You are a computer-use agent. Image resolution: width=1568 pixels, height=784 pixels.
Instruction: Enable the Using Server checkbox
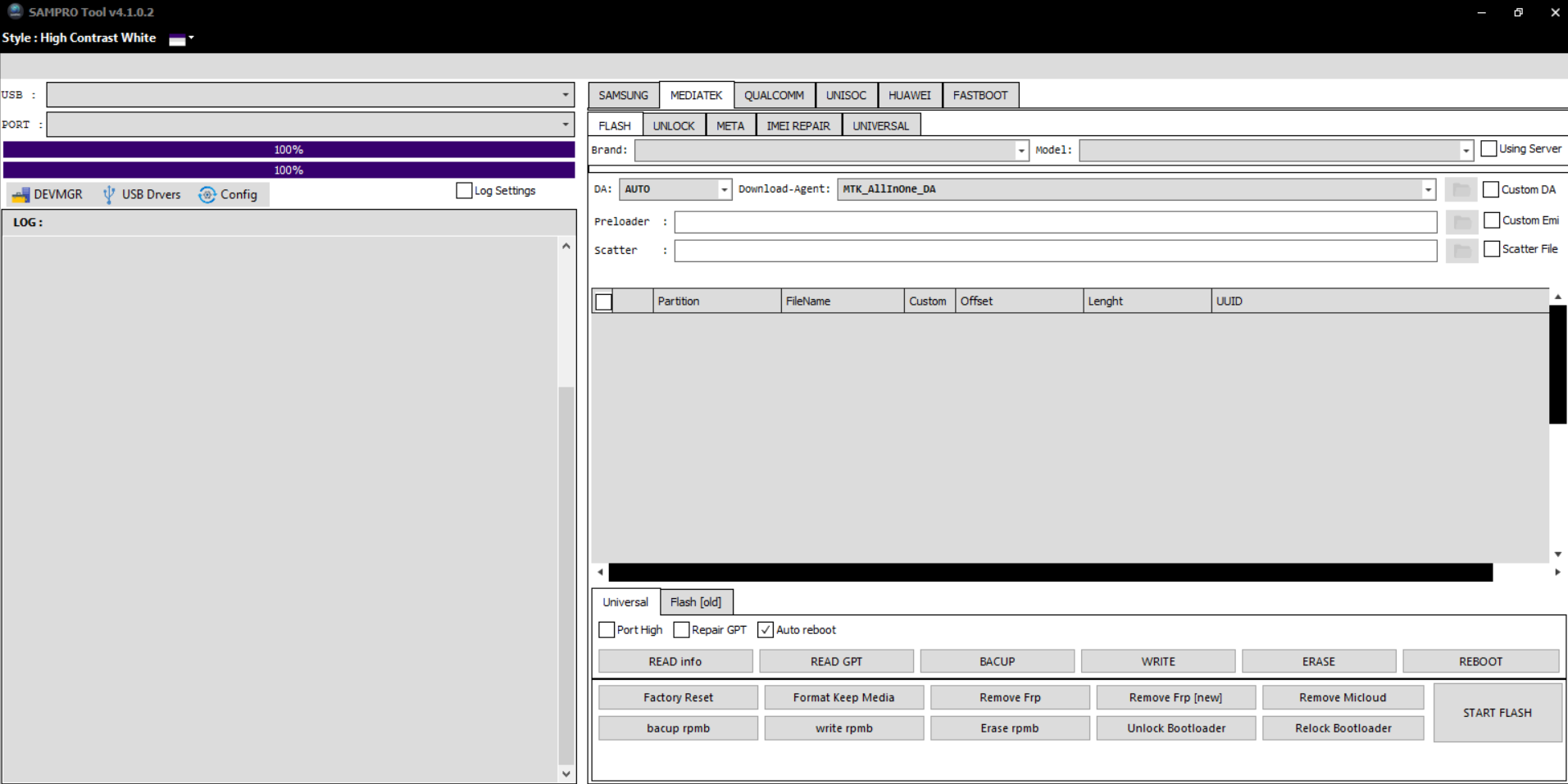(x=1488, y=149)
